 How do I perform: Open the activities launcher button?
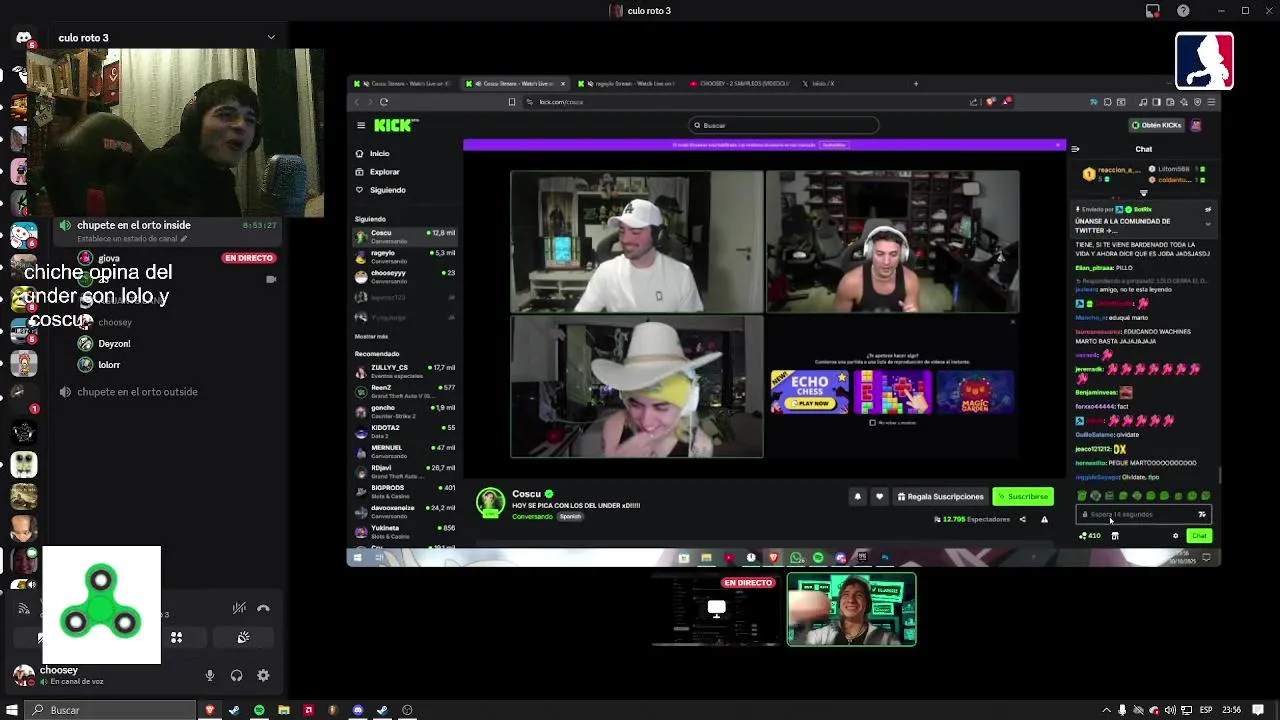(x=176, y=637)
